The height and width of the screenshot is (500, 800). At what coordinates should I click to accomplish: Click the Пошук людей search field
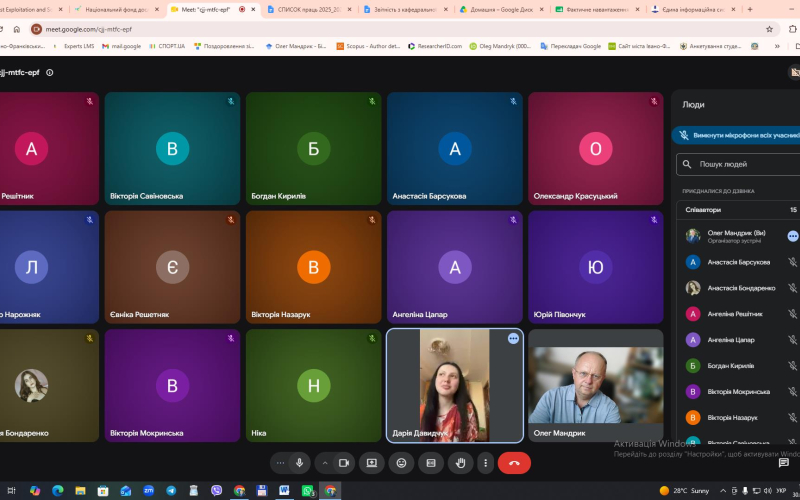coord(738,164)
